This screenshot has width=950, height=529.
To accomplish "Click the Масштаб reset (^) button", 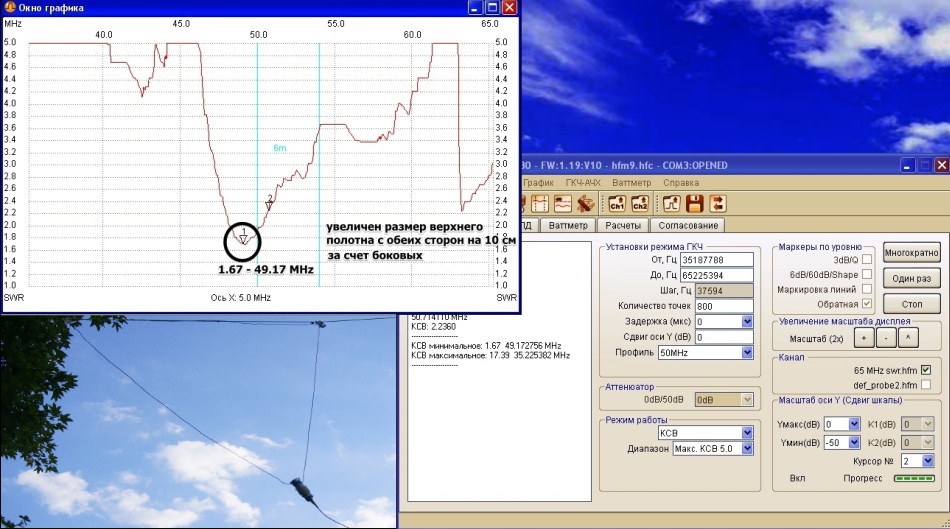I will 908,338.
